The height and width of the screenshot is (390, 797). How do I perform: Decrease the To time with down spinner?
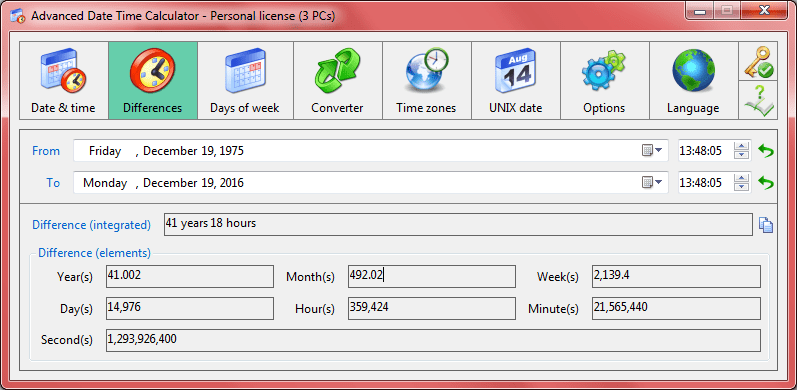click(742, 187)
